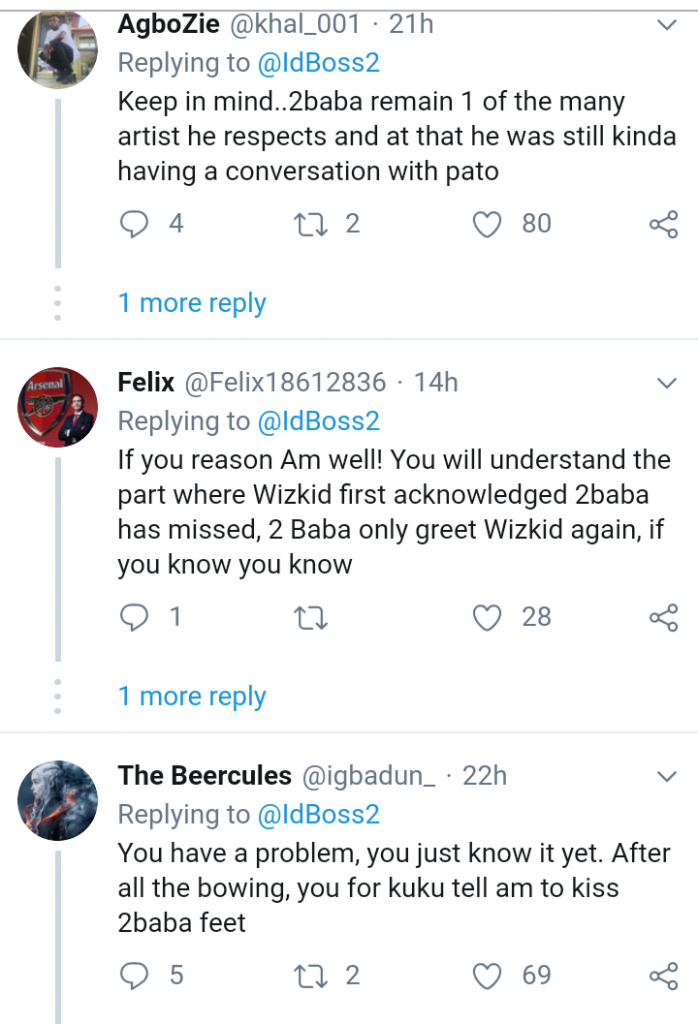Like The Beercules' tweet

click(487, 975)
